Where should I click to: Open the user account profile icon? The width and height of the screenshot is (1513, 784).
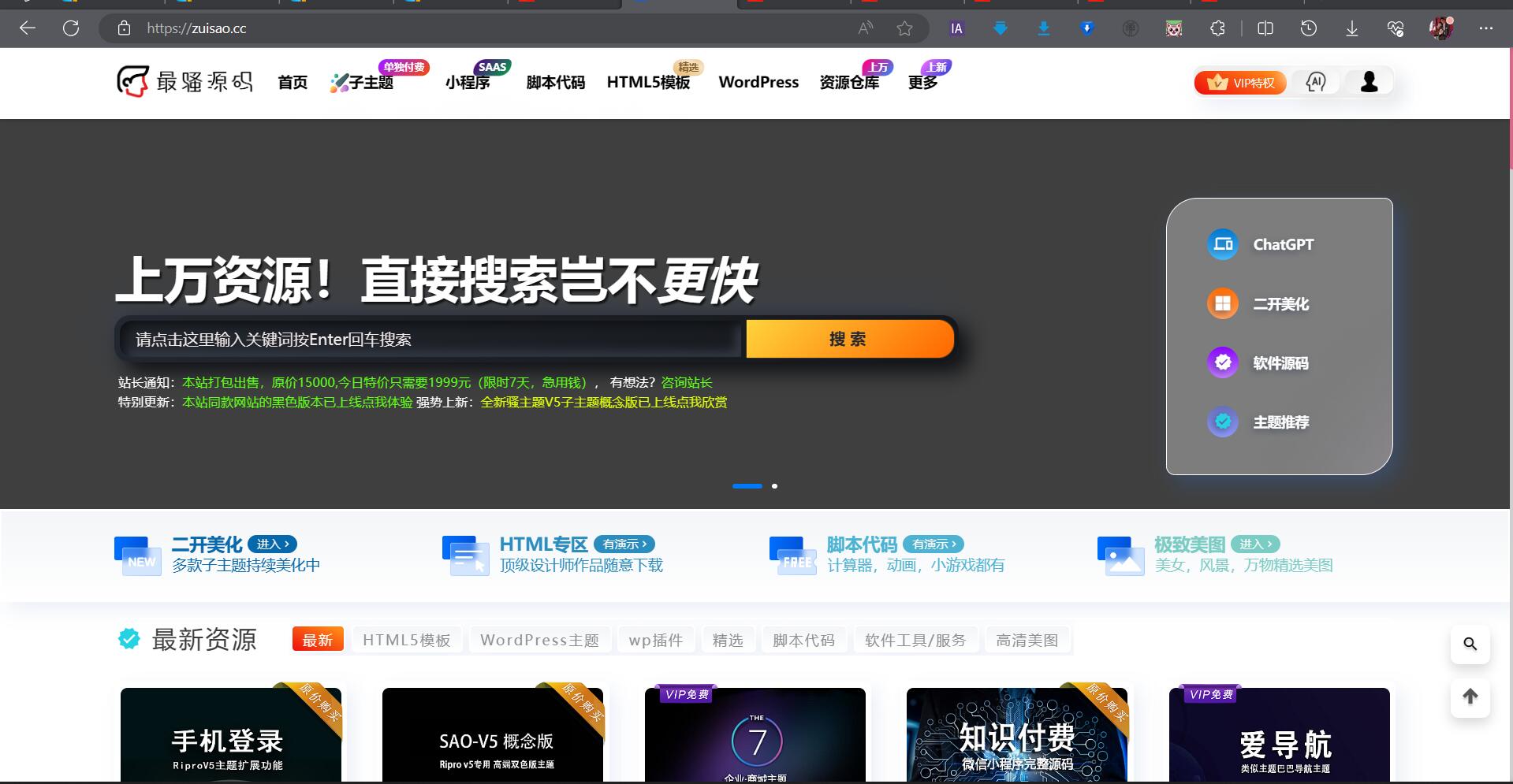point(1369,82)
